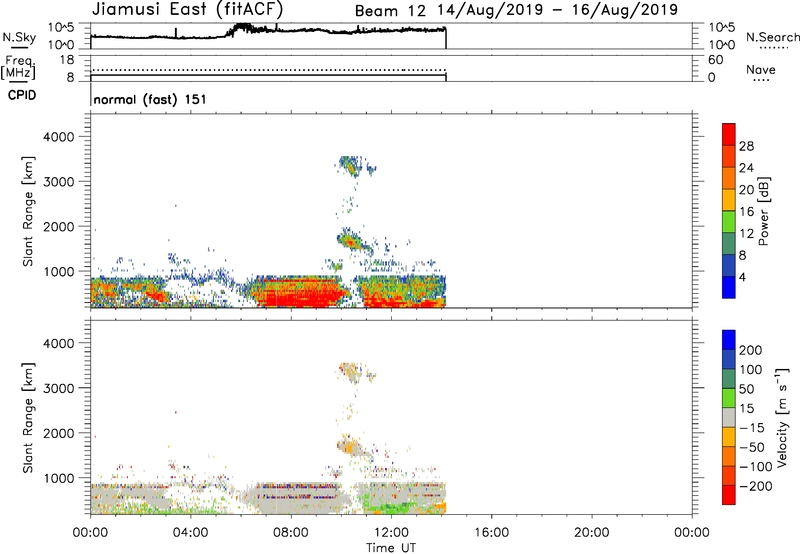Click the '08:00' time axis tick label

click(x=290, y=533)
